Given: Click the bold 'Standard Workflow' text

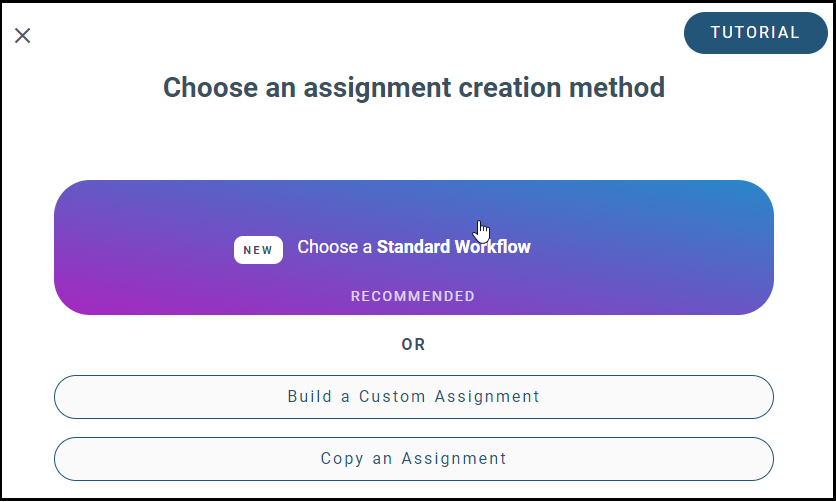Looking at the screenshot, I should pyautogui.click(x=453, y=247).
